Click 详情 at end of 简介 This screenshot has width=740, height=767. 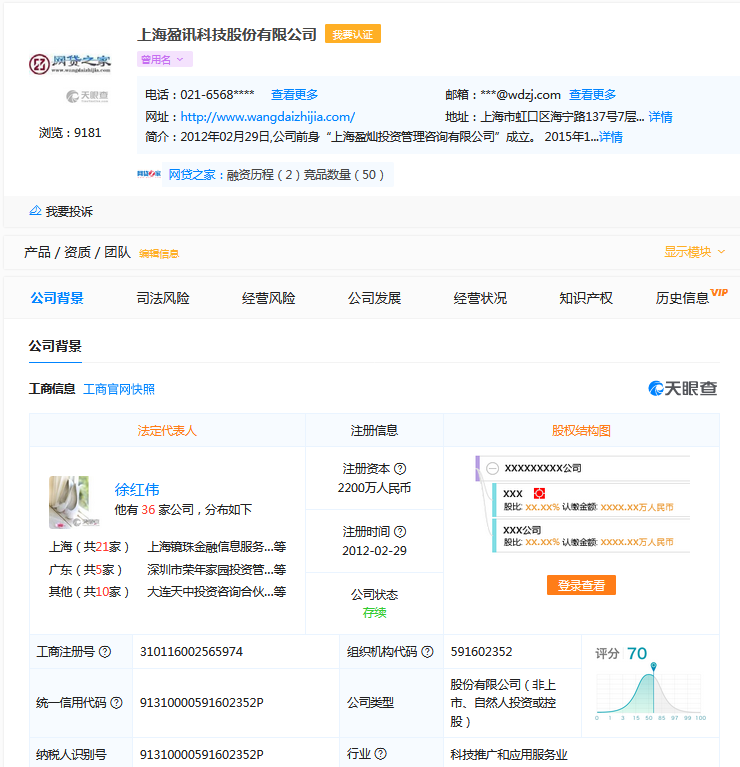611,137
